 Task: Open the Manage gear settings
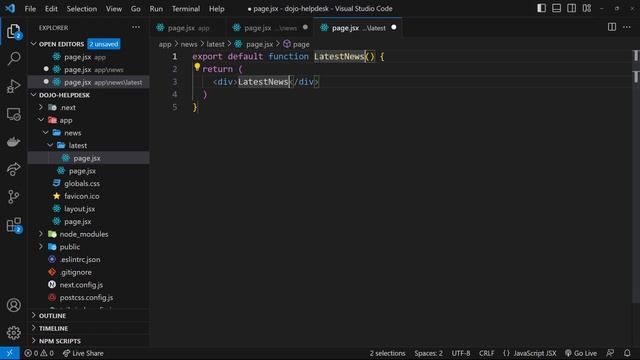tap(13, 333)
